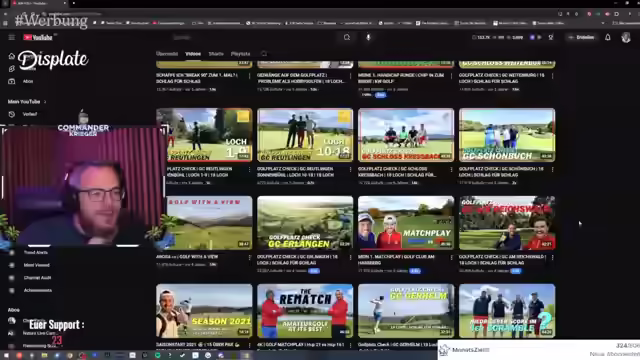Switch to the Playlists channel tab
This screenshot has width=640, height=360.
click(240, 54)
